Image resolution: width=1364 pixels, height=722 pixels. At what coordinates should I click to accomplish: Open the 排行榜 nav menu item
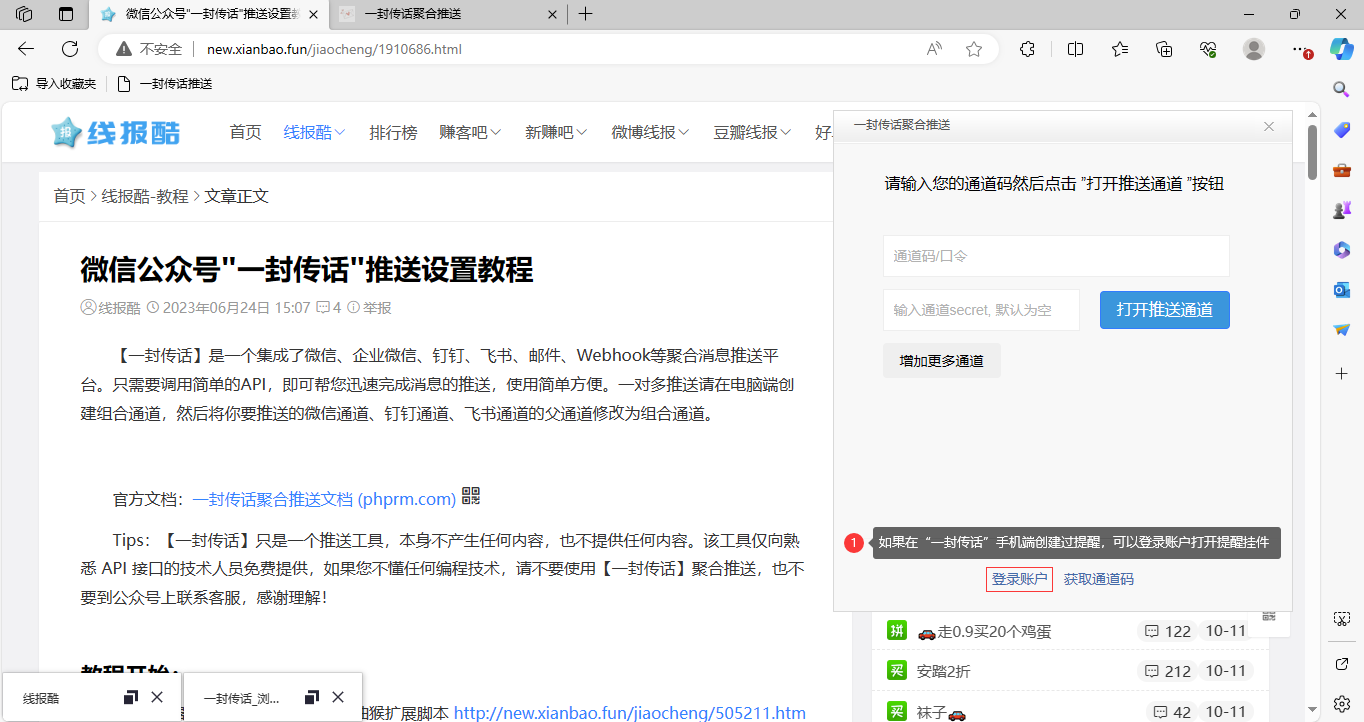coord(393,132)
